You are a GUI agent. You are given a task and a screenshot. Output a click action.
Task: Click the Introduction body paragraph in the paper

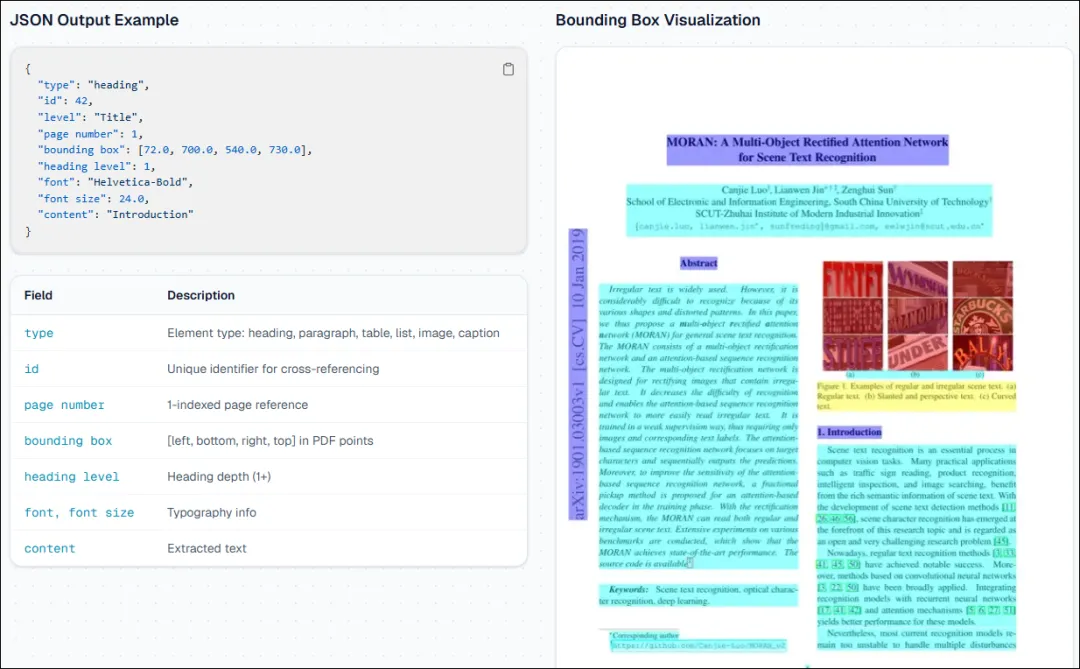(x=916, y=547)
